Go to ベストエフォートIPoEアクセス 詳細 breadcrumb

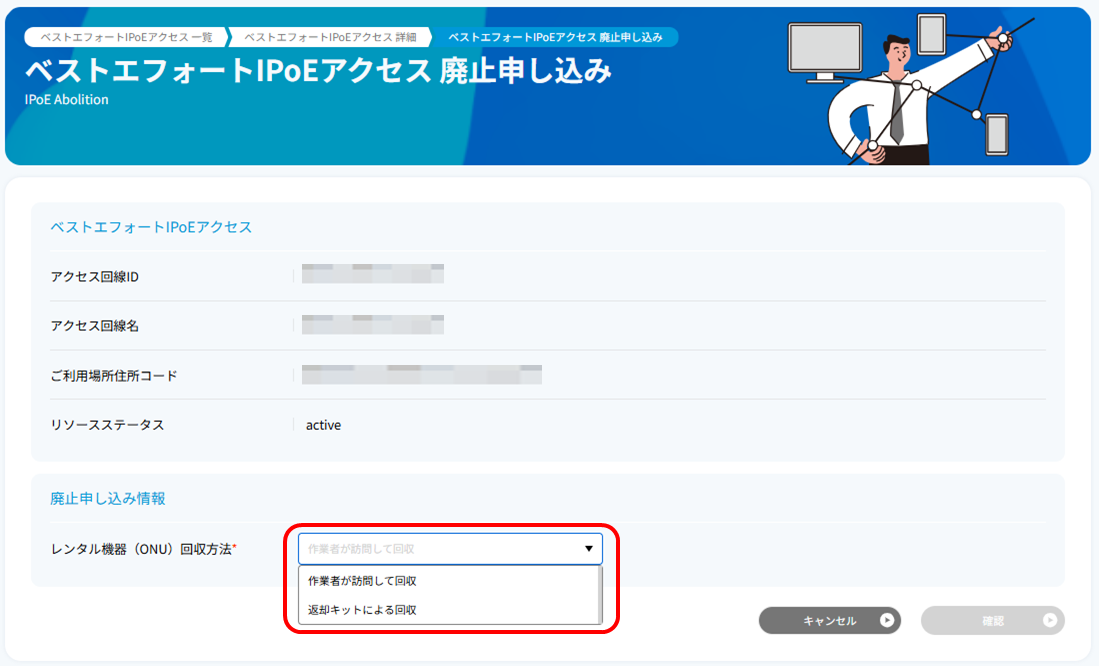330,37
